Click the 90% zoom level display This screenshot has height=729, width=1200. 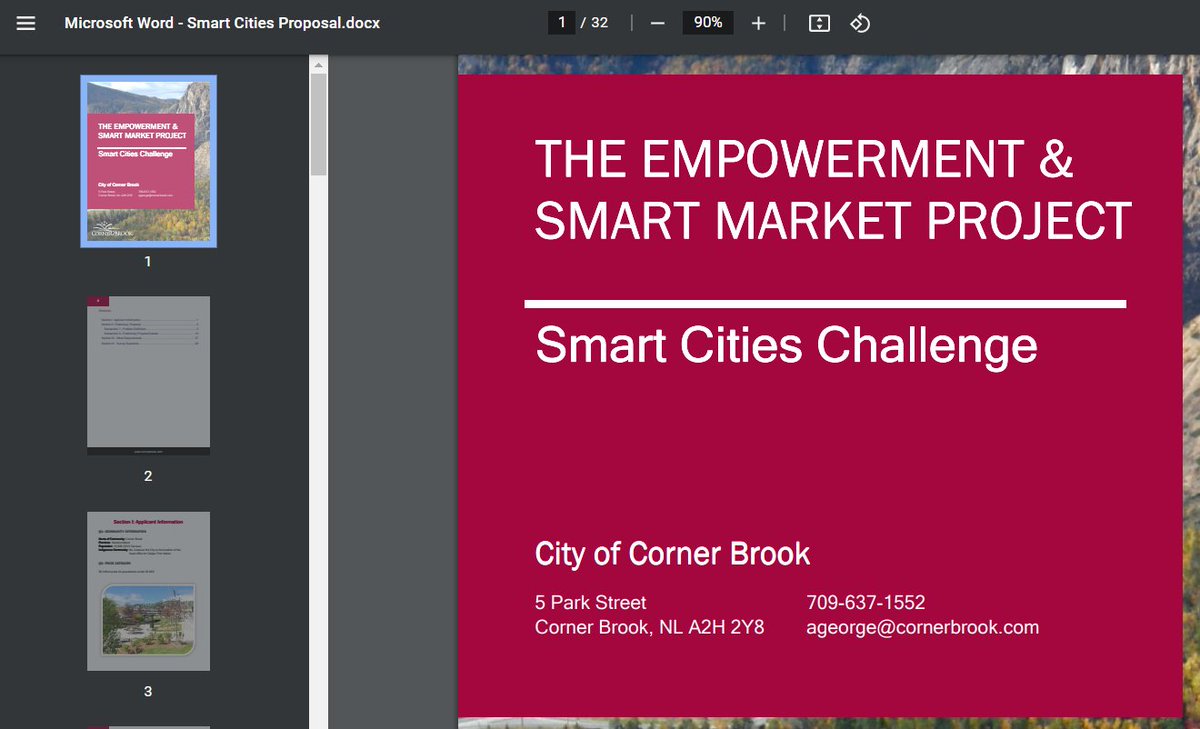coord(707,22)
